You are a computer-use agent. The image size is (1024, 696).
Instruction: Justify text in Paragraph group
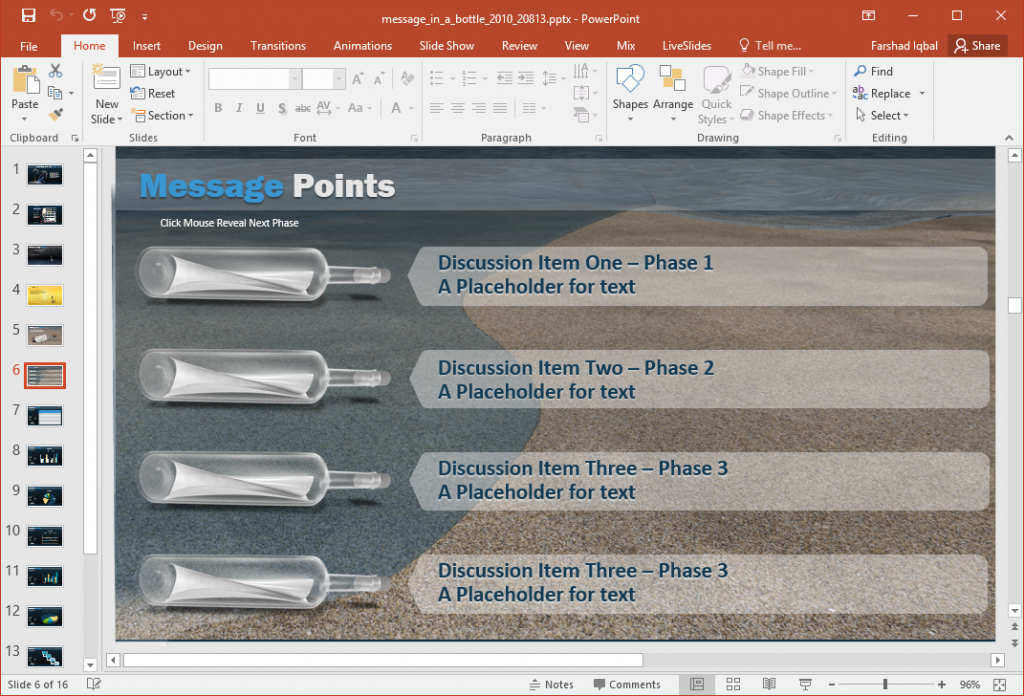pyautogui.click(x=500, y=108)
